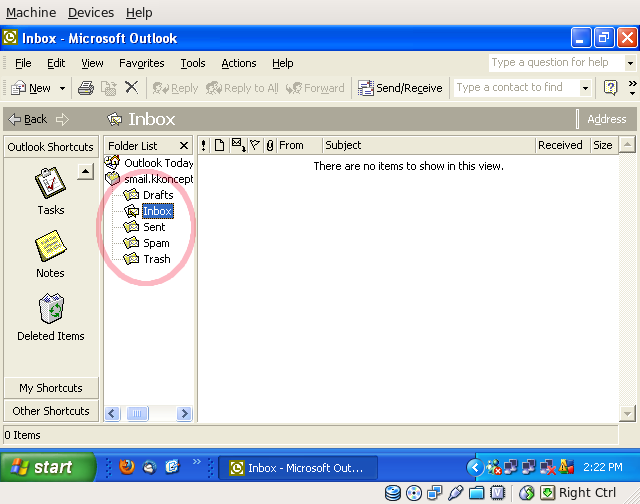This screenshot has height=504, width=640.
Task: Select Outlook Today in folder list
Action: click(x=159, y=163)
